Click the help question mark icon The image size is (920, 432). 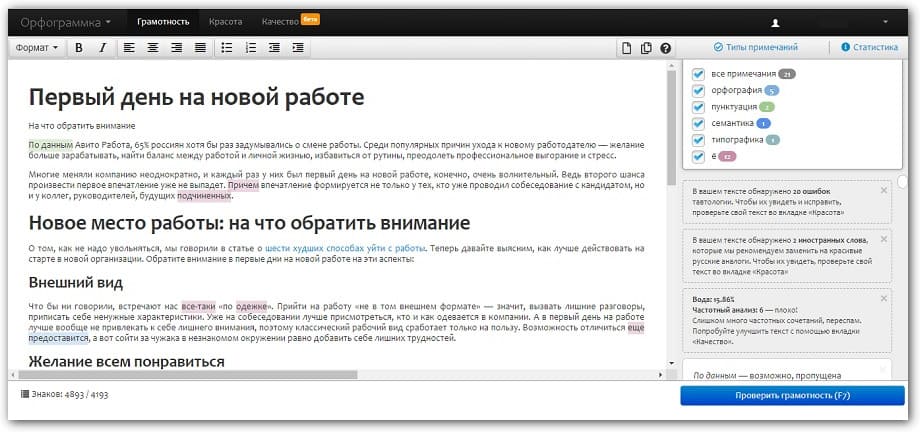(x=665, y=48)
